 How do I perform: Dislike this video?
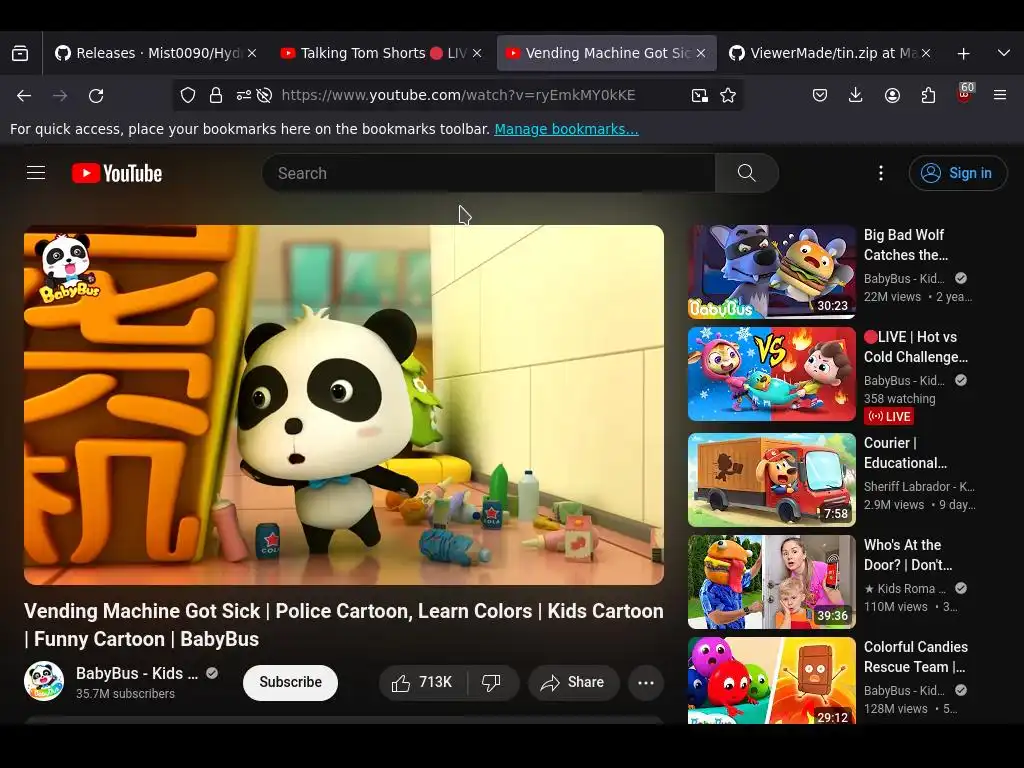(x=491, y=682)
